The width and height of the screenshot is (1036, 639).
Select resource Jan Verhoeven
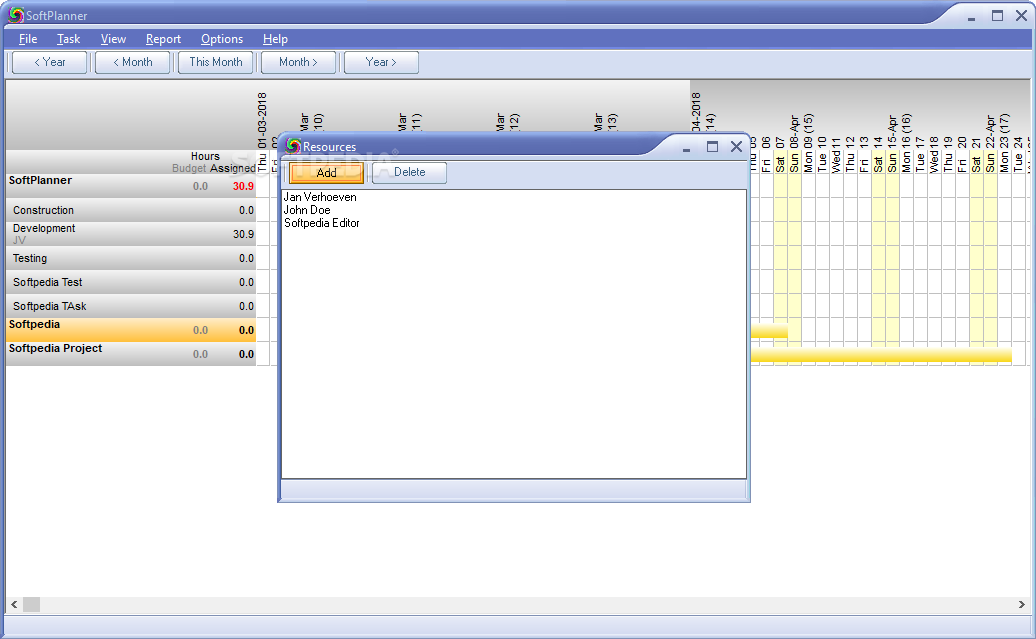point(320,197)
